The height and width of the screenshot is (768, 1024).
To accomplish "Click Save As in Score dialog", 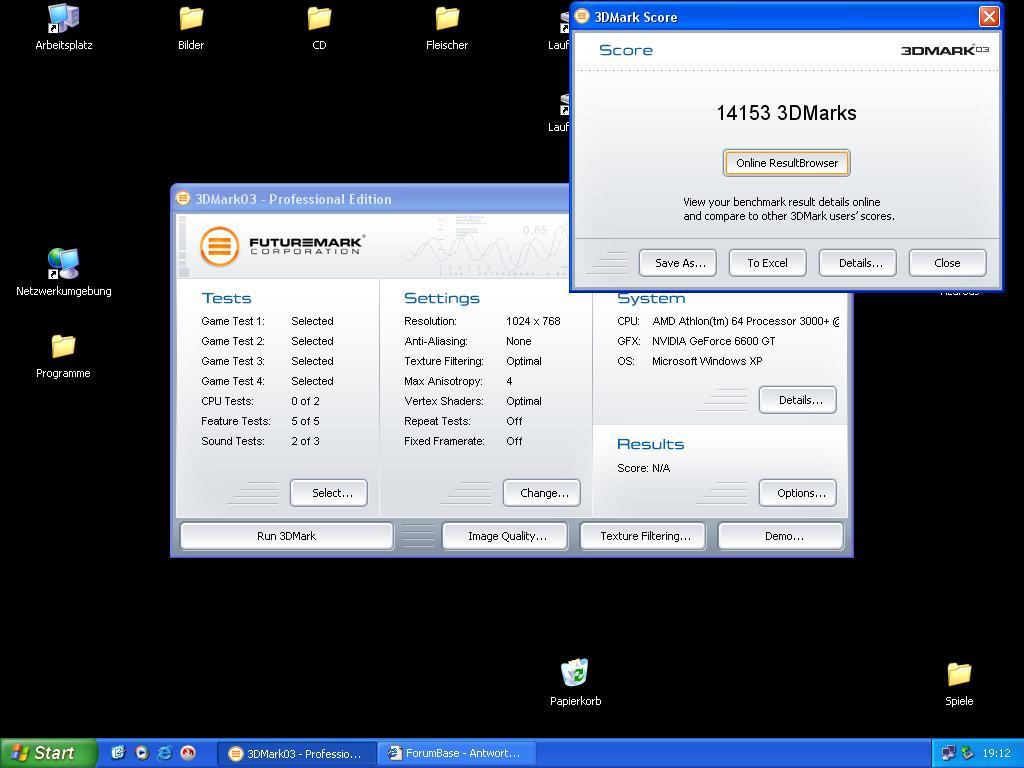I will (677, 263).
